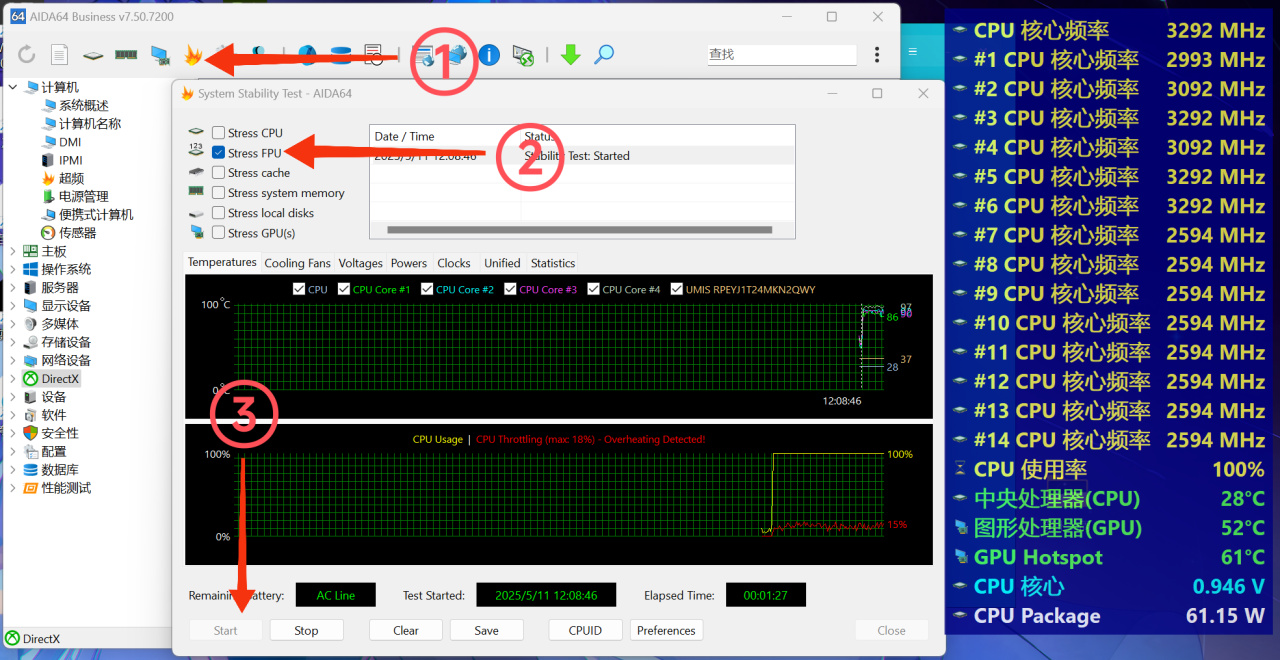Expand the 存储设备 tree node
The height and width of the screenshot is (660, 1280).
(13, 342)
